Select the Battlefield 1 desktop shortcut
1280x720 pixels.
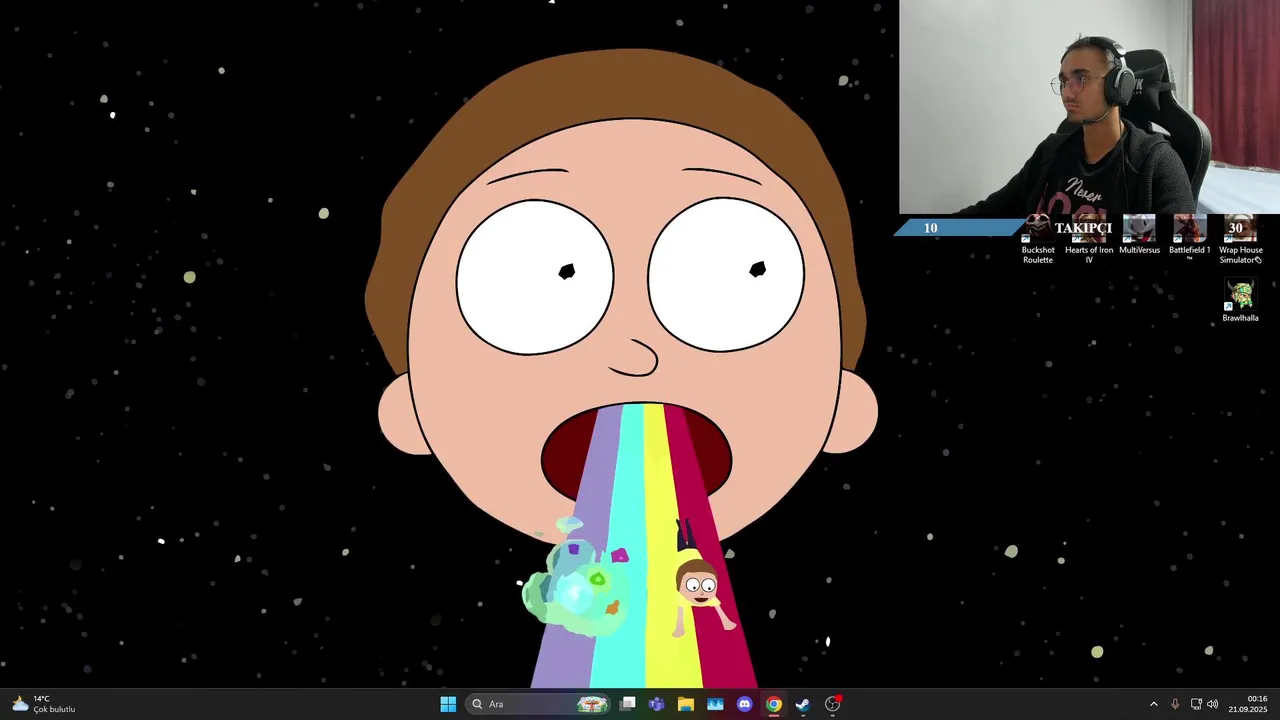tap(1189, 240)
